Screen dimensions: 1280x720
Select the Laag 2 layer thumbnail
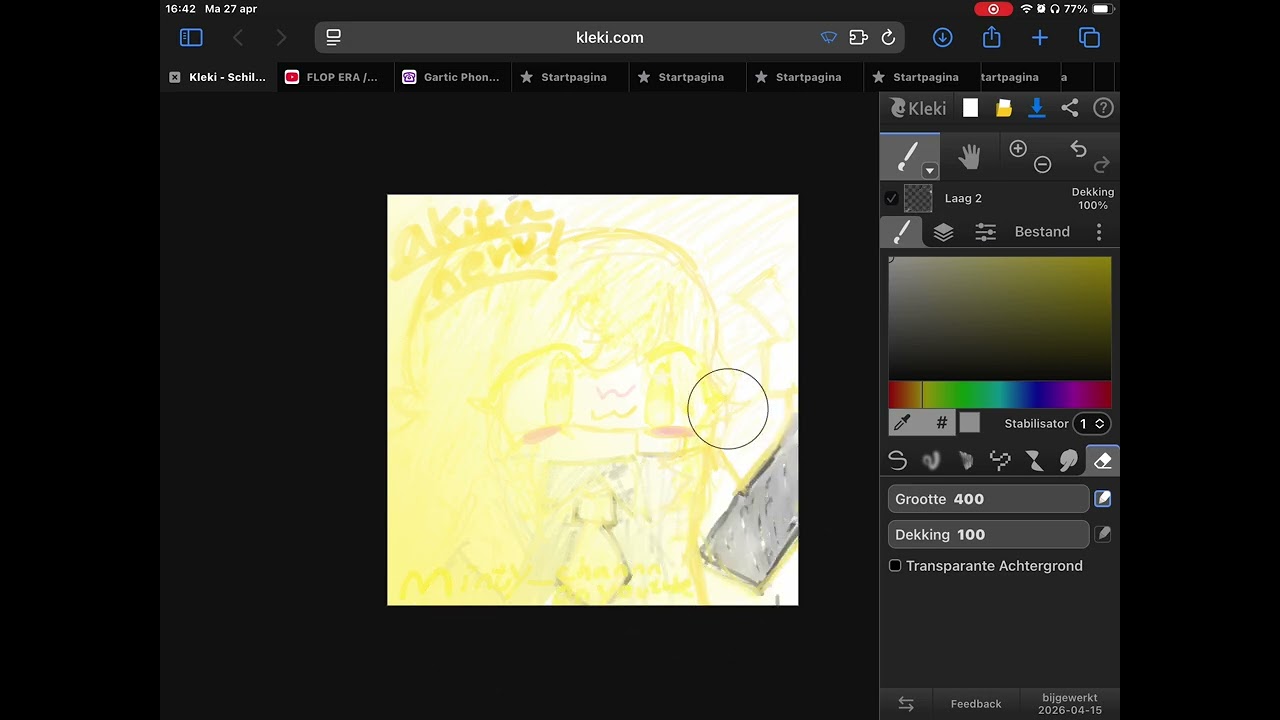(918, 198)
